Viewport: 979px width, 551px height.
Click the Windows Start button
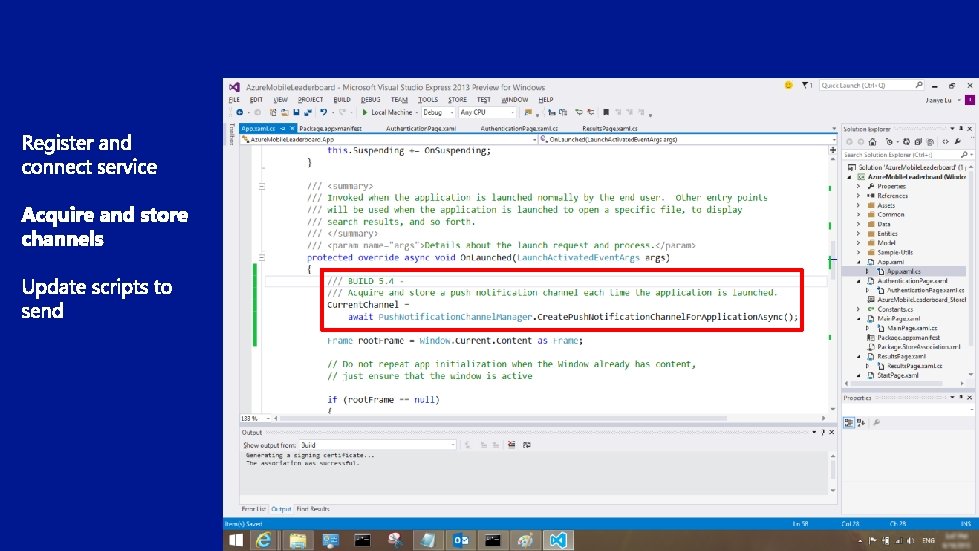(x=235, y=540)
